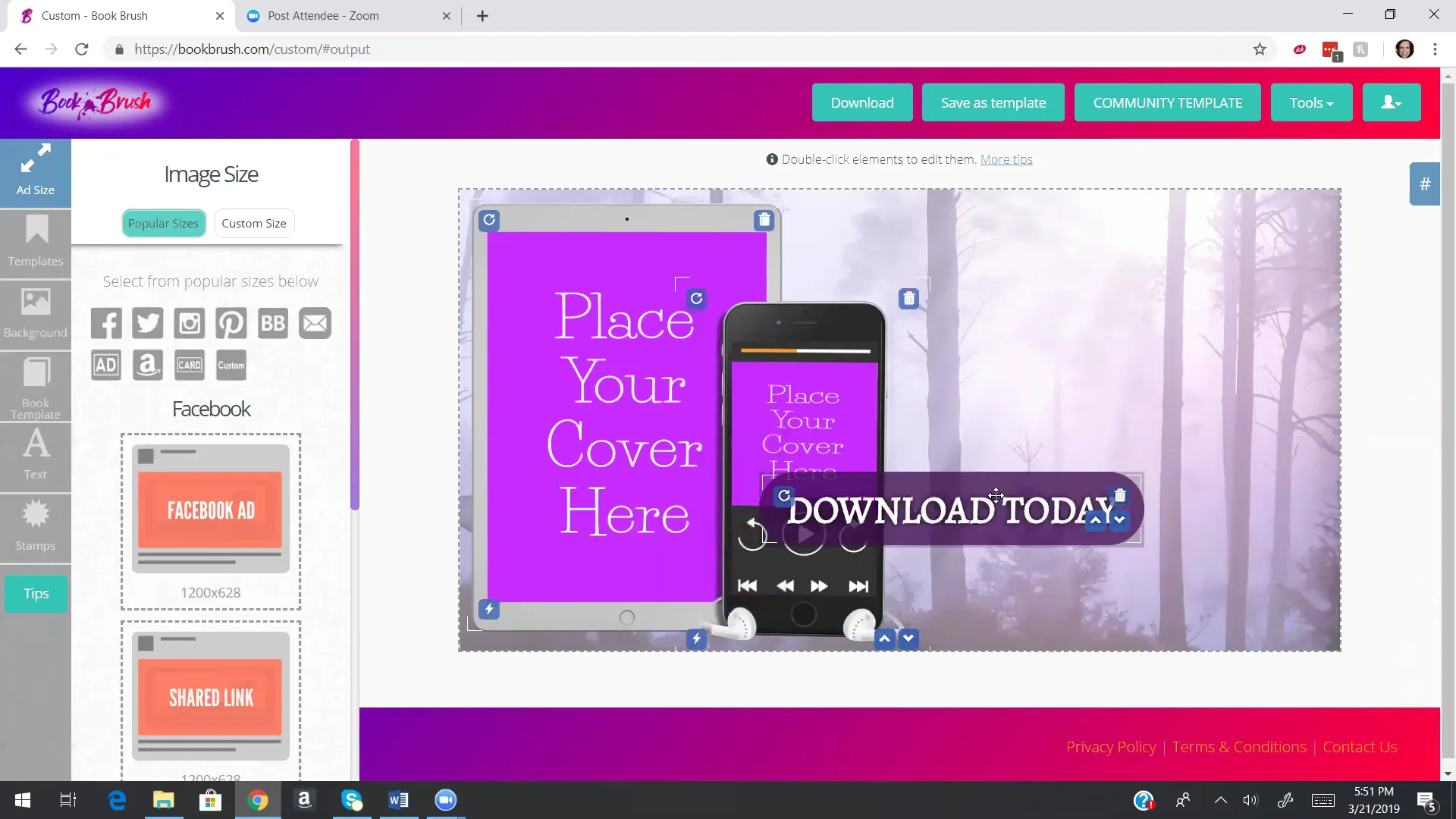Image resolution: width=1456 pixels, height=819 pixels.
Task: Click the Tips panel icon
Action: tap(36, 593)
